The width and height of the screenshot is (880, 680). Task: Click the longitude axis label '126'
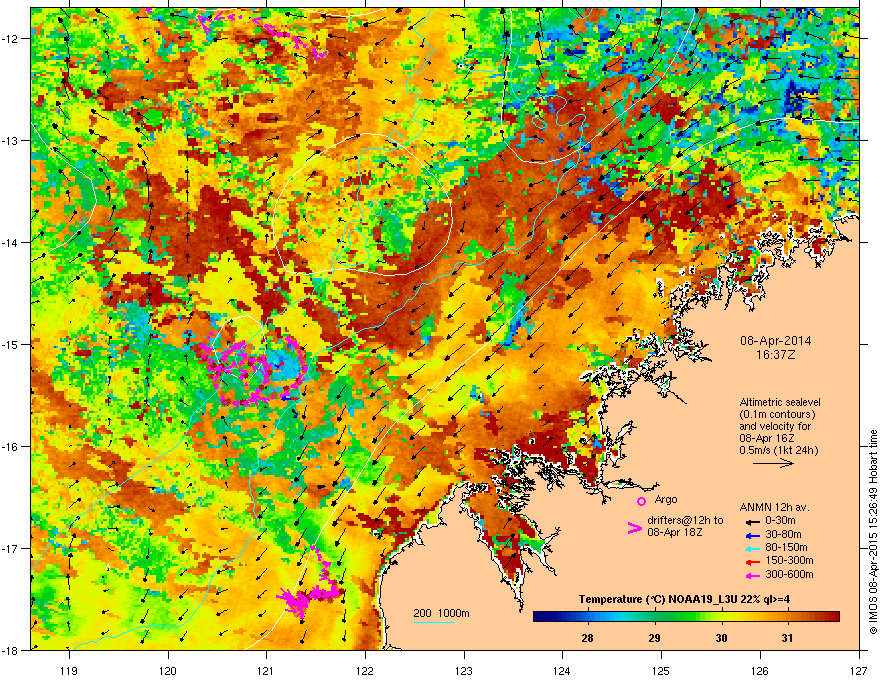760,670
